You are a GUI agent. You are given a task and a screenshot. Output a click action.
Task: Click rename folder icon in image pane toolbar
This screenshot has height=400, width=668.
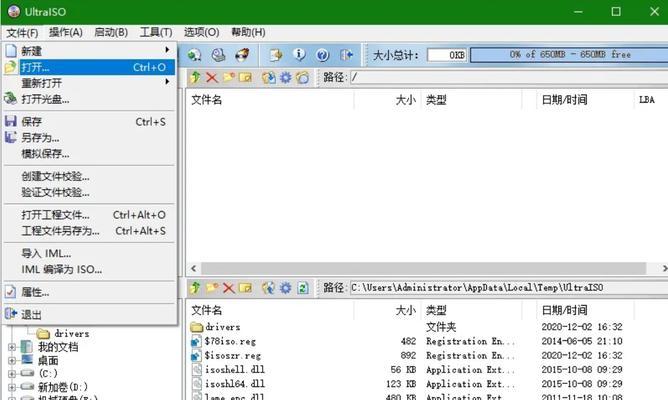pos(245,77)
